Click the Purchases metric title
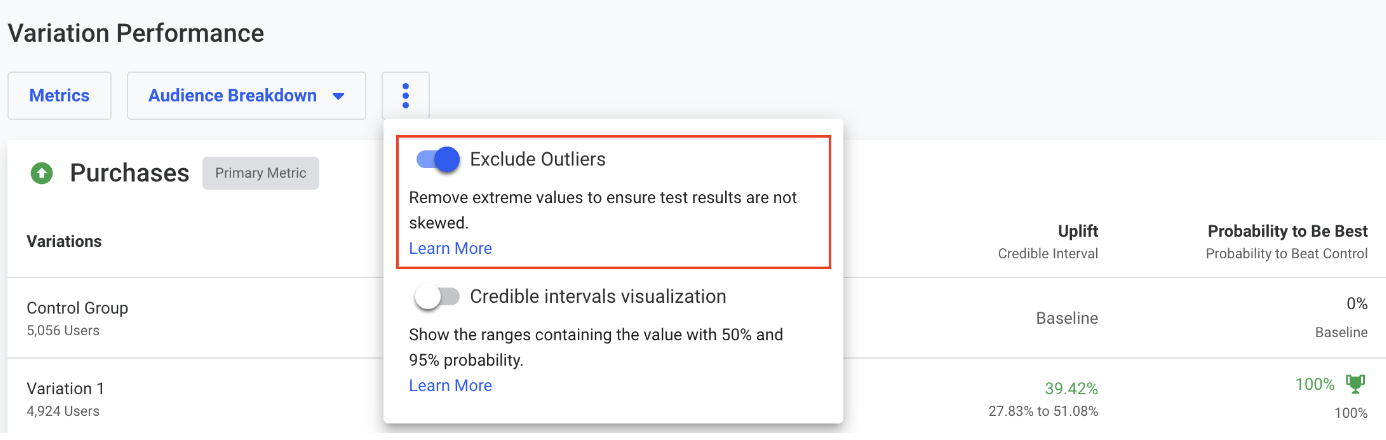This screenshot has width=1386, height=440. point(129,173)
